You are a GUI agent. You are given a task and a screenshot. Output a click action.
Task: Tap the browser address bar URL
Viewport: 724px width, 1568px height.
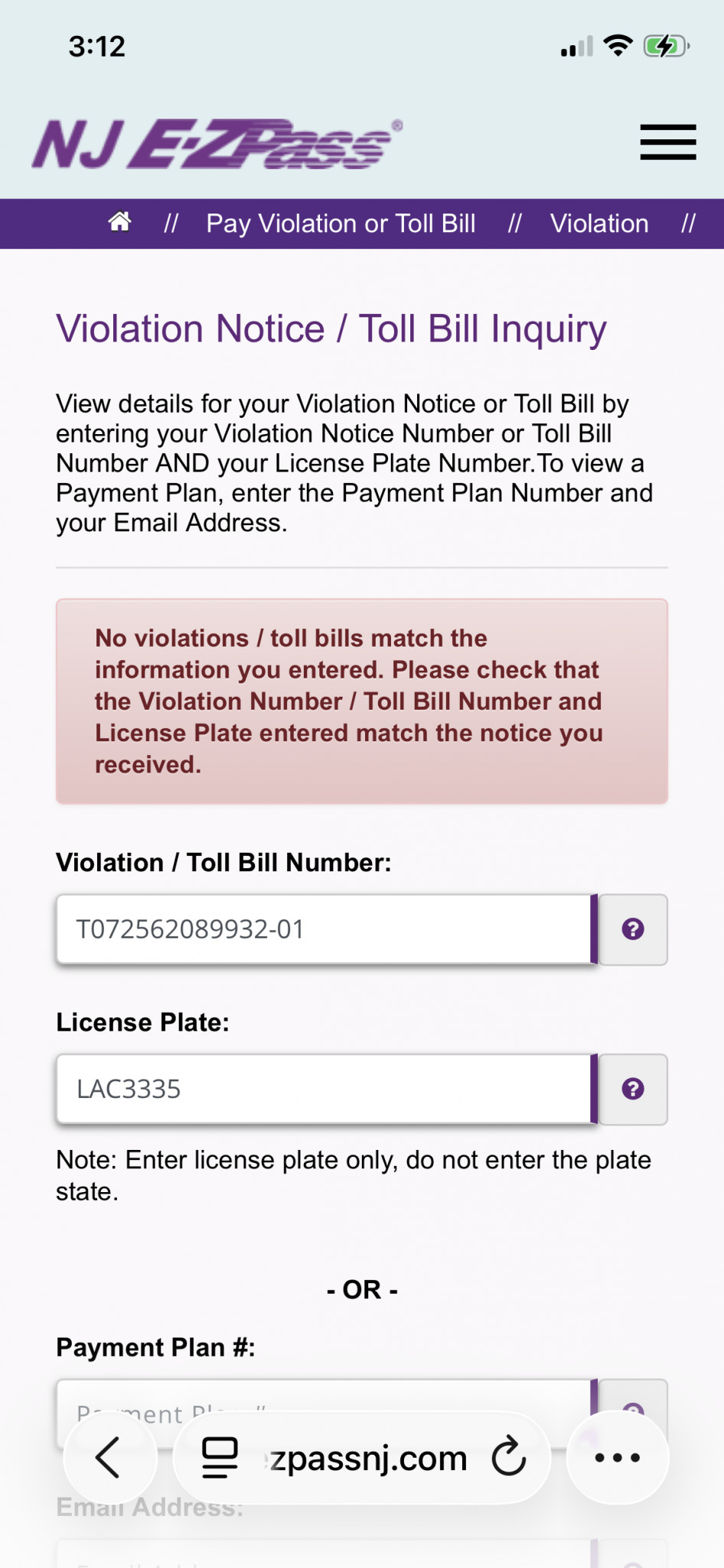[x=367, y=1459]
